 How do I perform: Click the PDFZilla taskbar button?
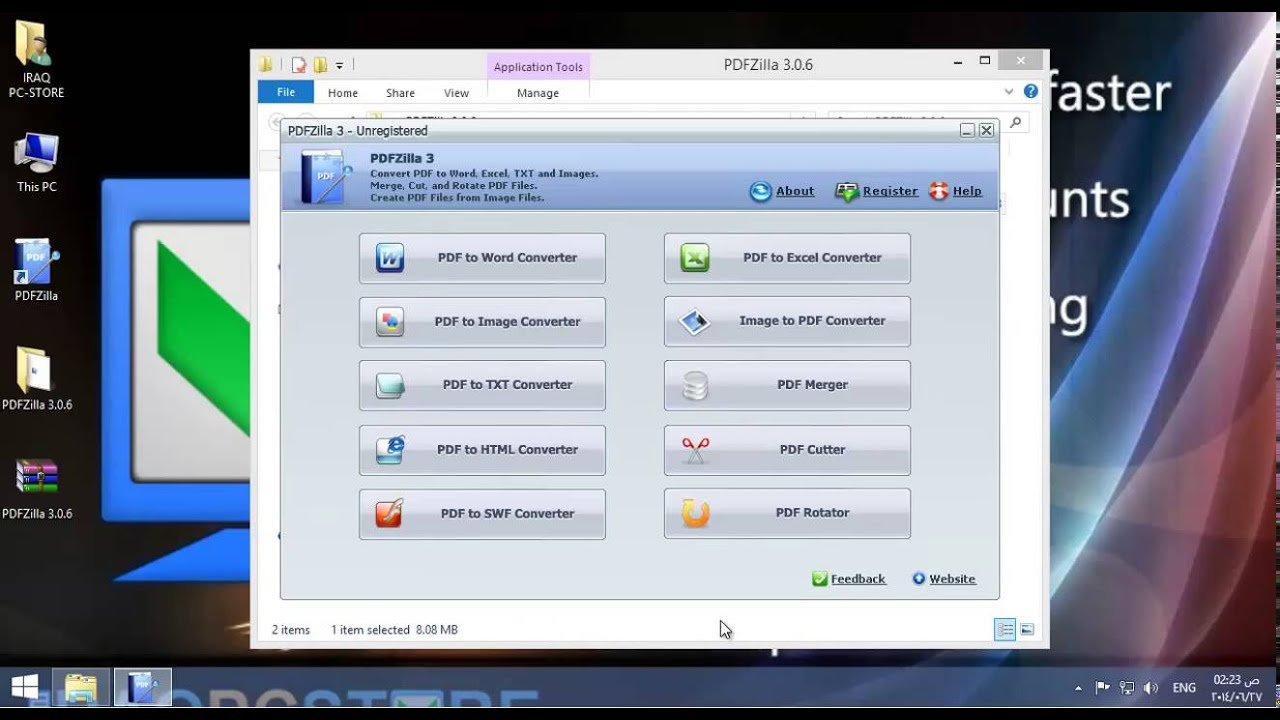[x=142, y=688]
